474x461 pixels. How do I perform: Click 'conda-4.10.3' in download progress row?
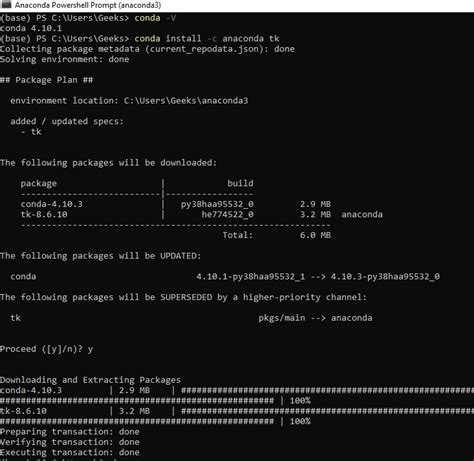[31, 390]
